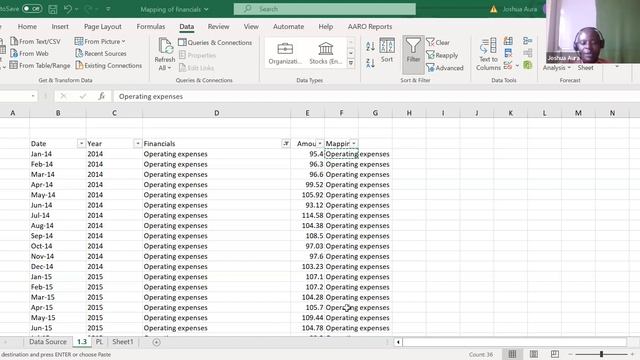Screen dimensions: 640x360
Task: Launch Text to Columns wizard
Action: (x=488, y=54)
